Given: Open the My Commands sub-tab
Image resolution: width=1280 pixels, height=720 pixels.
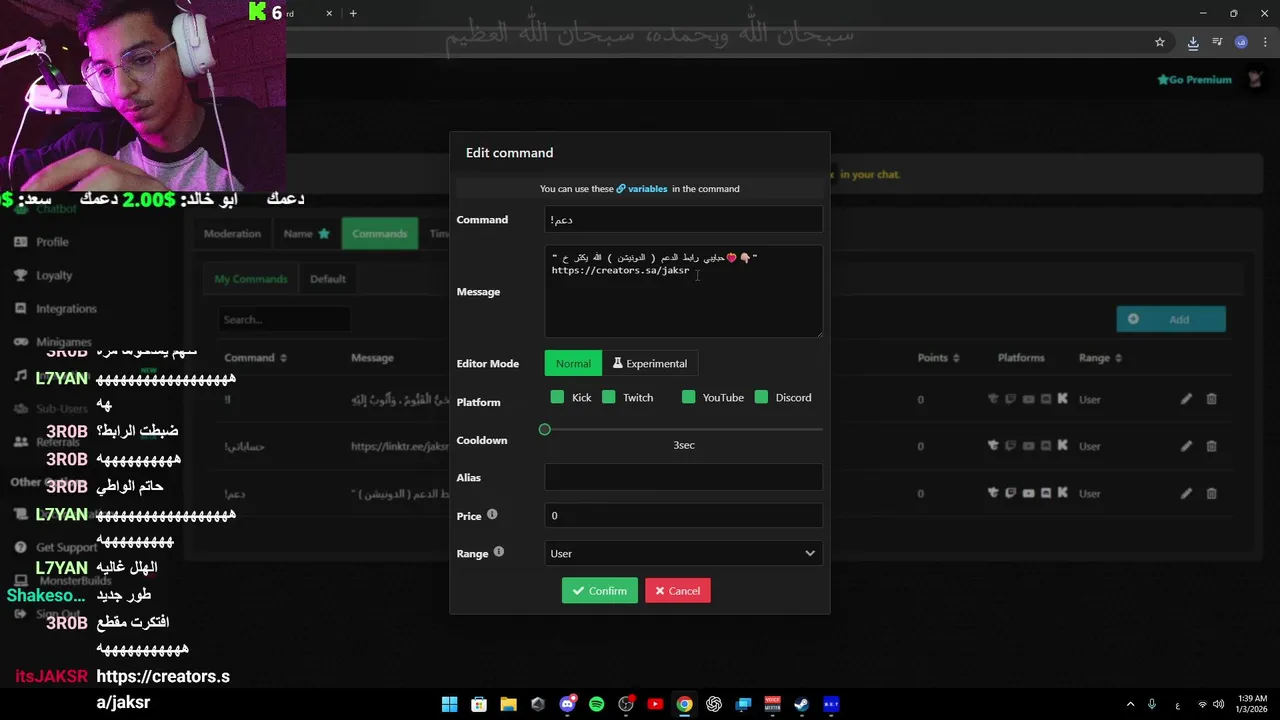Looking at the screenshot, I should (x=251, y=279).
